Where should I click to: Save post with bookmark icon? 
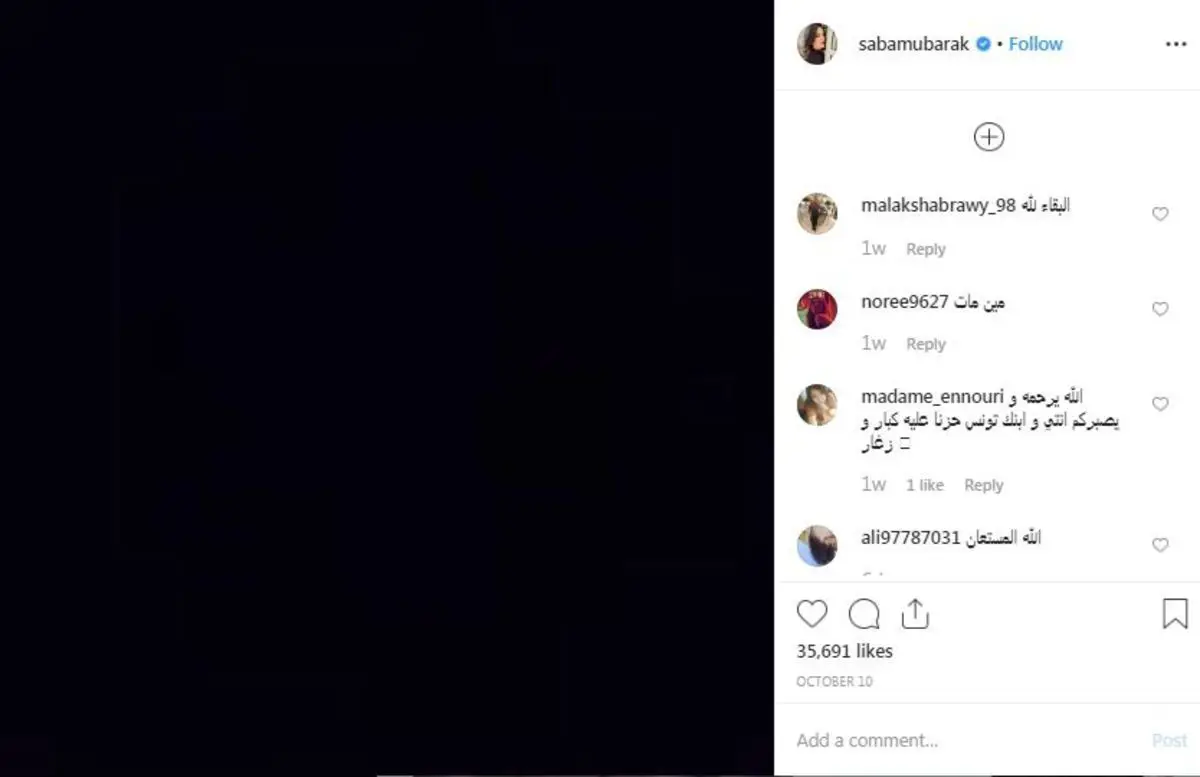coord(1175,613)
